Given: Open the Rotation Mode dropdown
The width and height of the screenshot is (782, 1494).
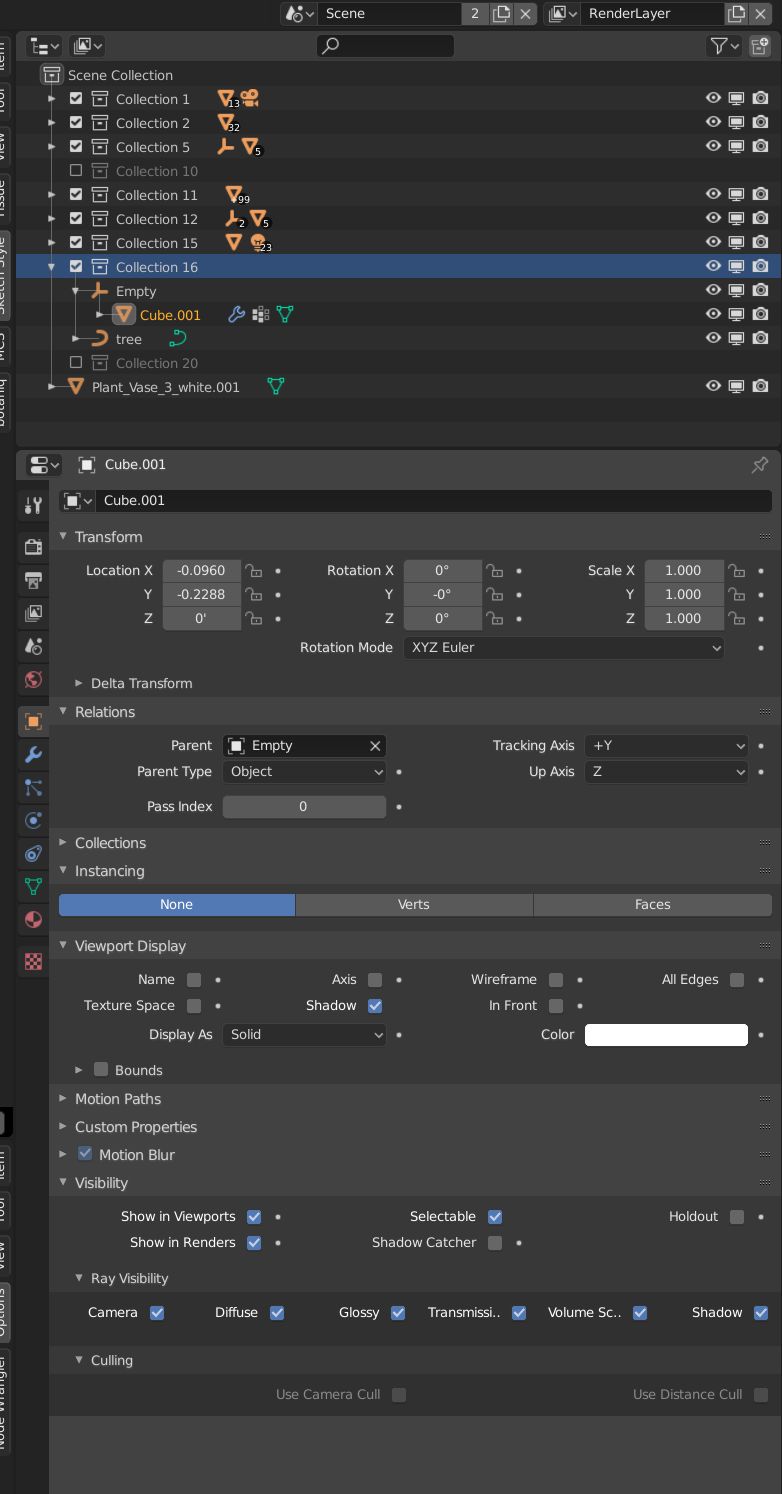Looking at the screenshot, I should [564, 647].
